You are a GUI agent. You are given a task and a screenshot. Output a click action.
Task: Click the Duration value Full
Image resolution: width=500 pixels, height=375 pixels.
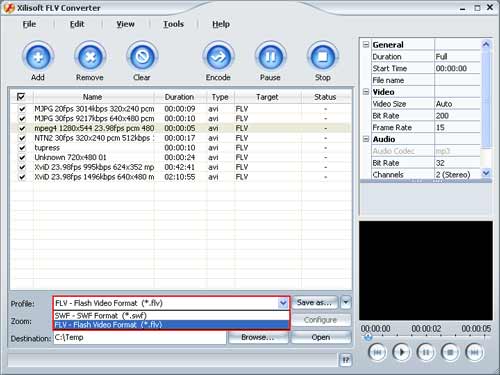pyautogui.click(x=457, y=57)
